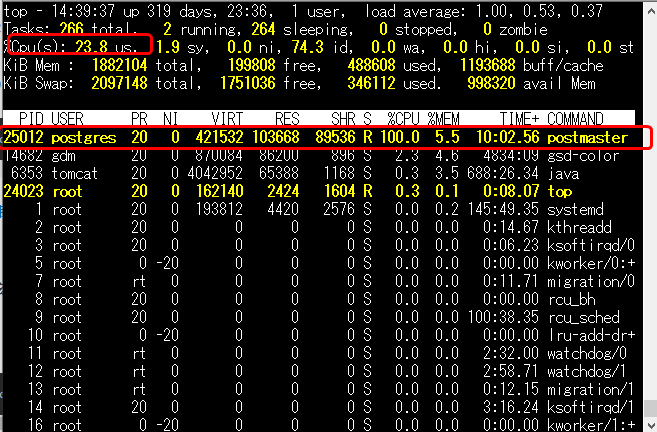The width and height of the screenshot is (657, 432).
Task: Click the 1193688 buff/cache value
Action: [x=488, y=65]
